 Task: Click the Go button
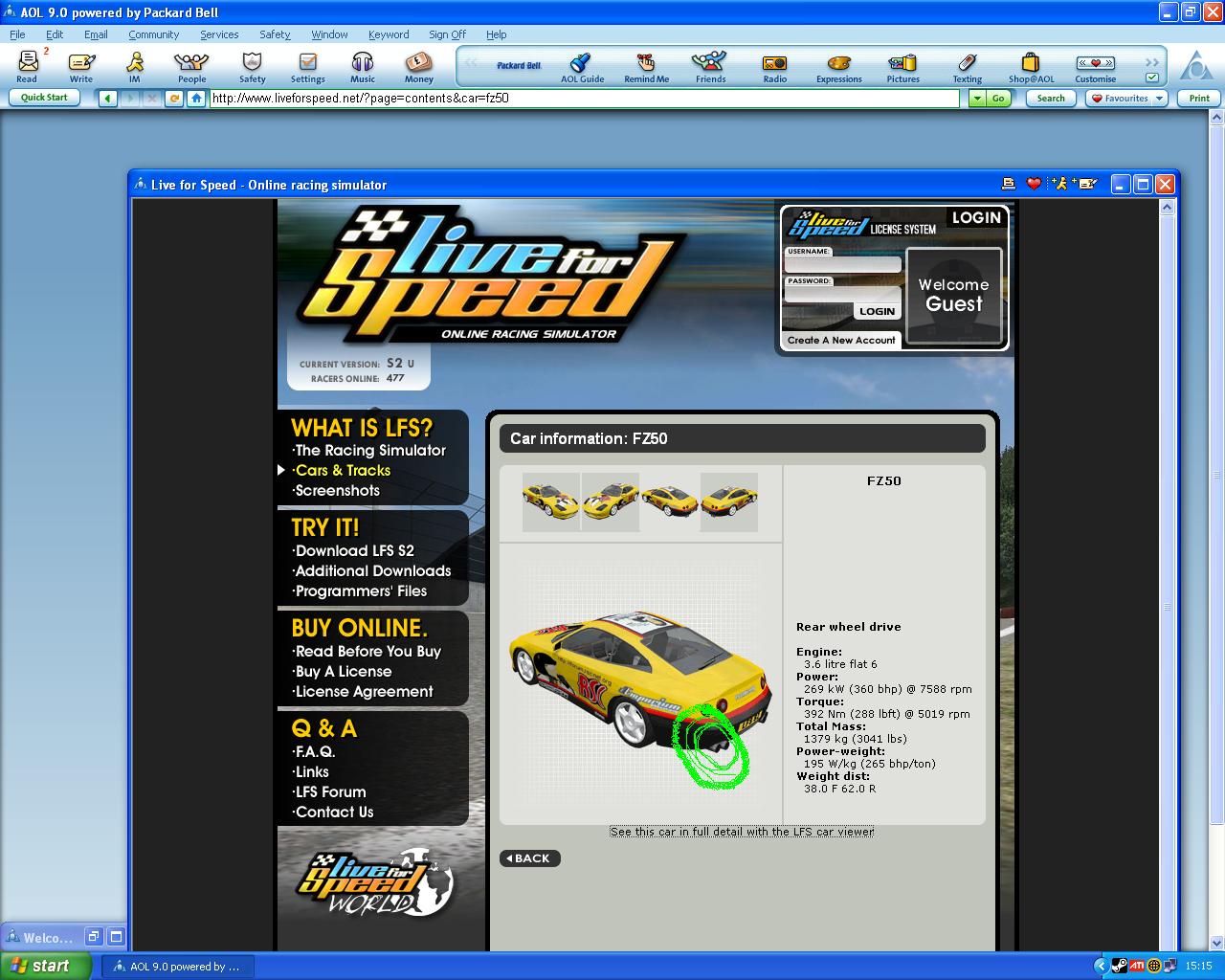(x=998, y=98)
